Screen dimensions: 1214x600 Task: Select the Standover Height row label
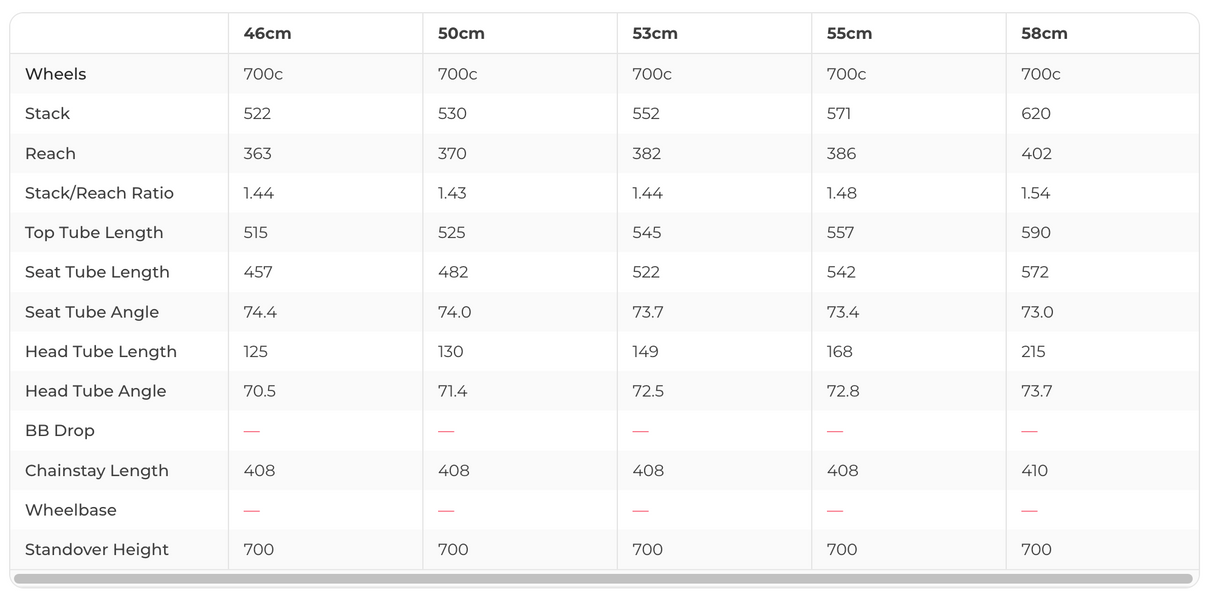point(97,549)
